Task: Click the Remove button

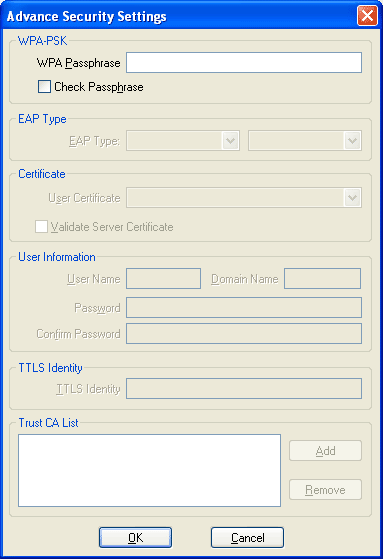Action: (x=325, y=490)
